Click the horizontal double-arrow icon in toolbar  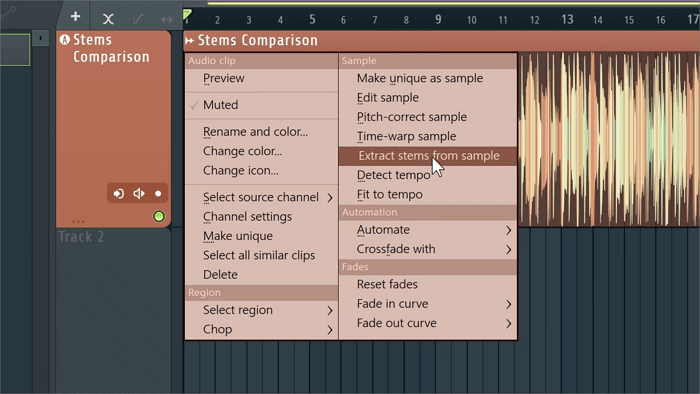[x=167, y=19]
